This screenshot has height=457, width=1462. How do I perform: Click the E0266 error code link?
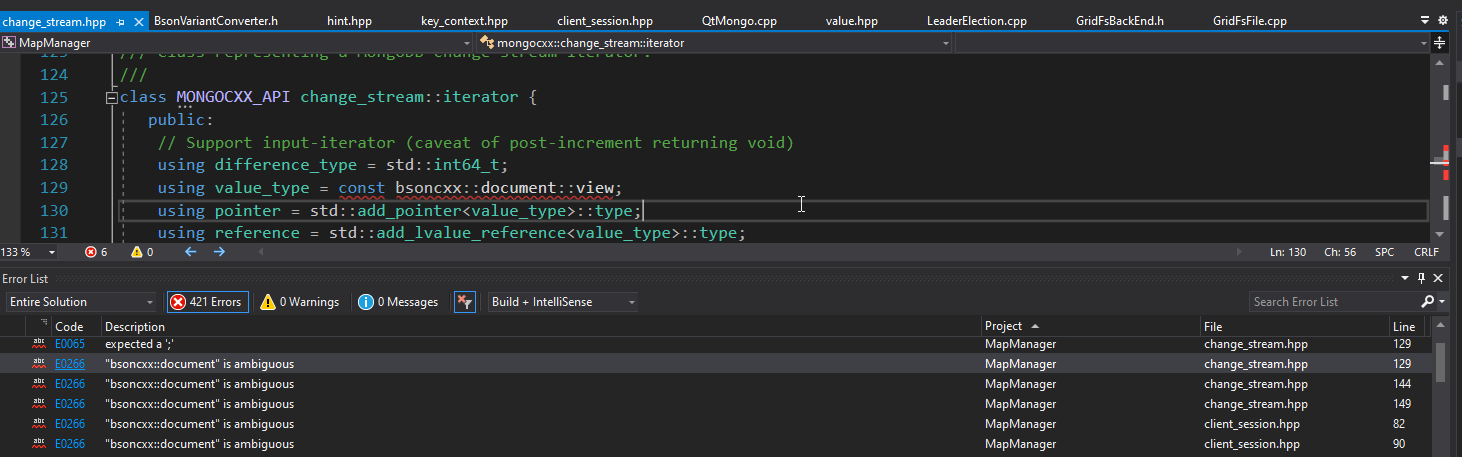69,364
